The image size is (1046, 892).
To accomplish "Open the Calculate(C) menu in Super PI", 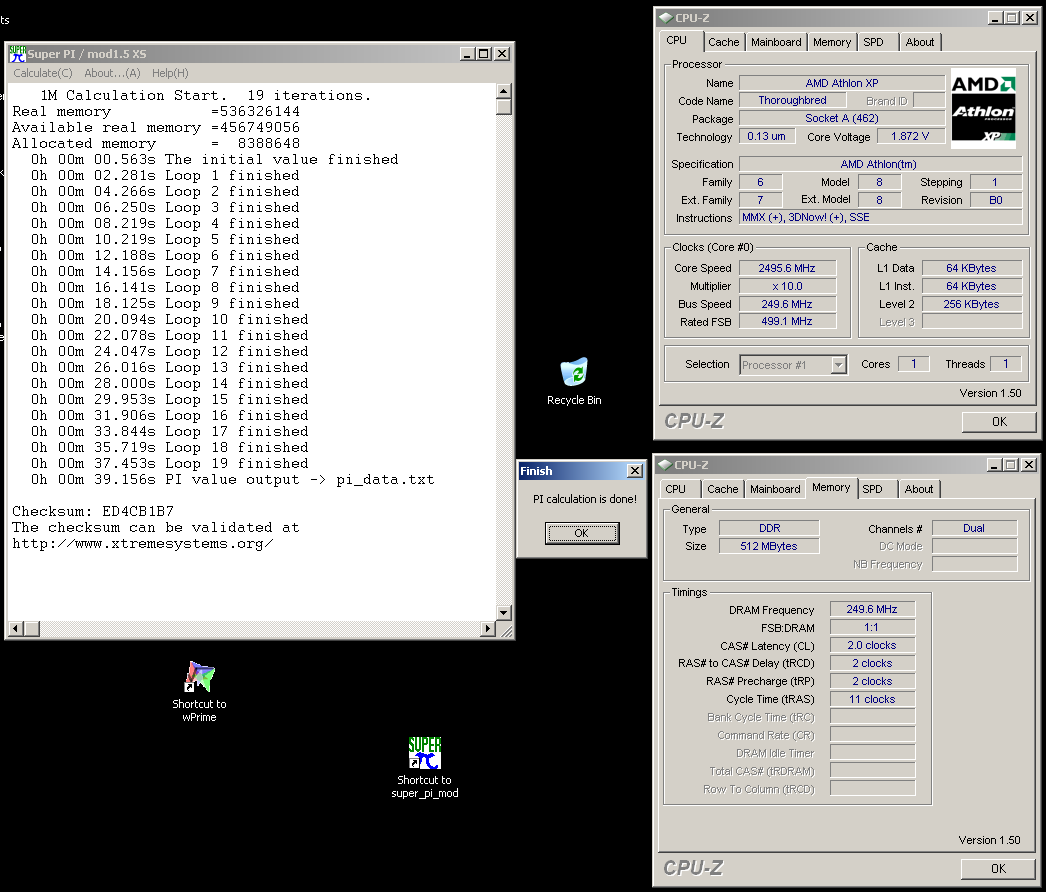I will (x=43, y=73).
